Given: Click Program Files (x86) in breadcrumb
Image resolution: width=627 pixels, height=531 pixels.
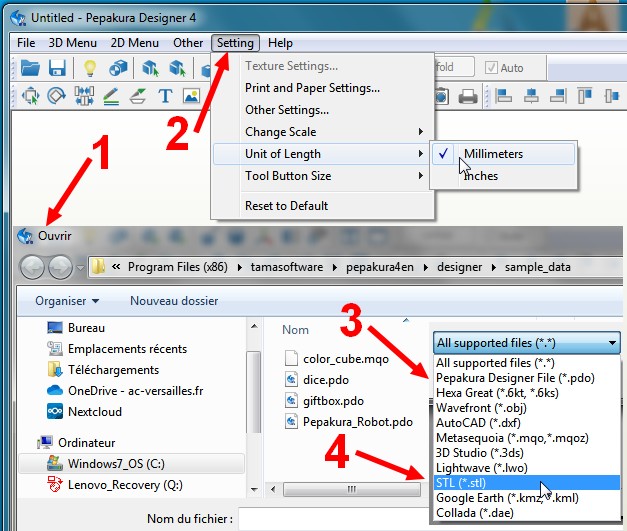Looking at the screenshot, I should [x=178, y=267].
